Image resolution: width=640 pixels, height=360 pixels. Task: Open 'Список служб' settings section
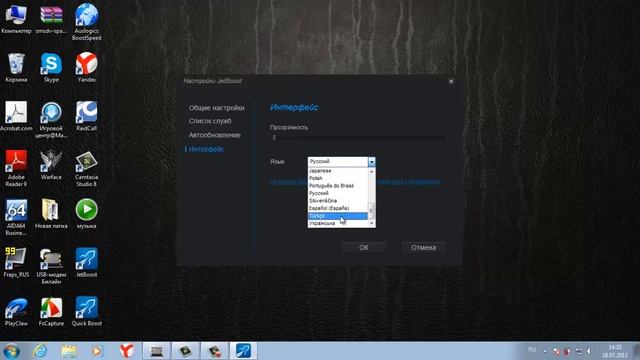[x=210, y=121]
